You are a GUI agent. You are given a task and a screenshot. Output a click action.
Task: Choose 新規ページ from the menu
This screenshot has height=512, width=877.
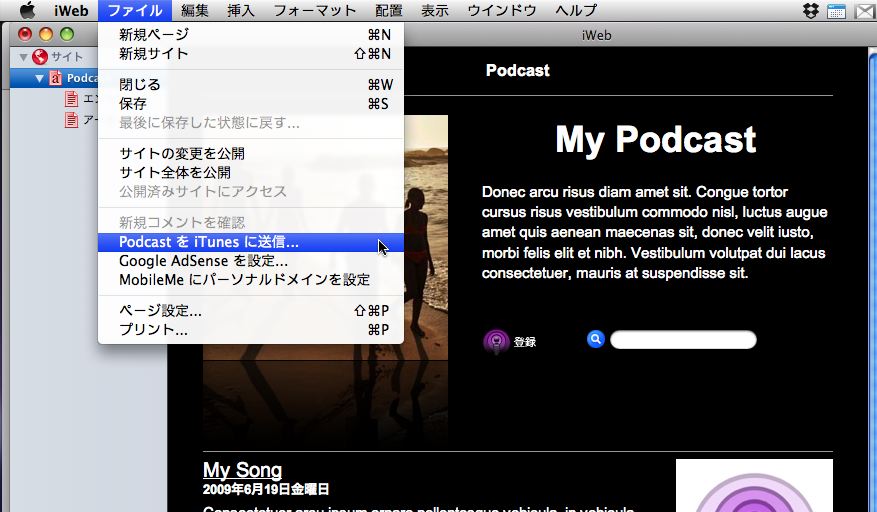pos(251,35)
